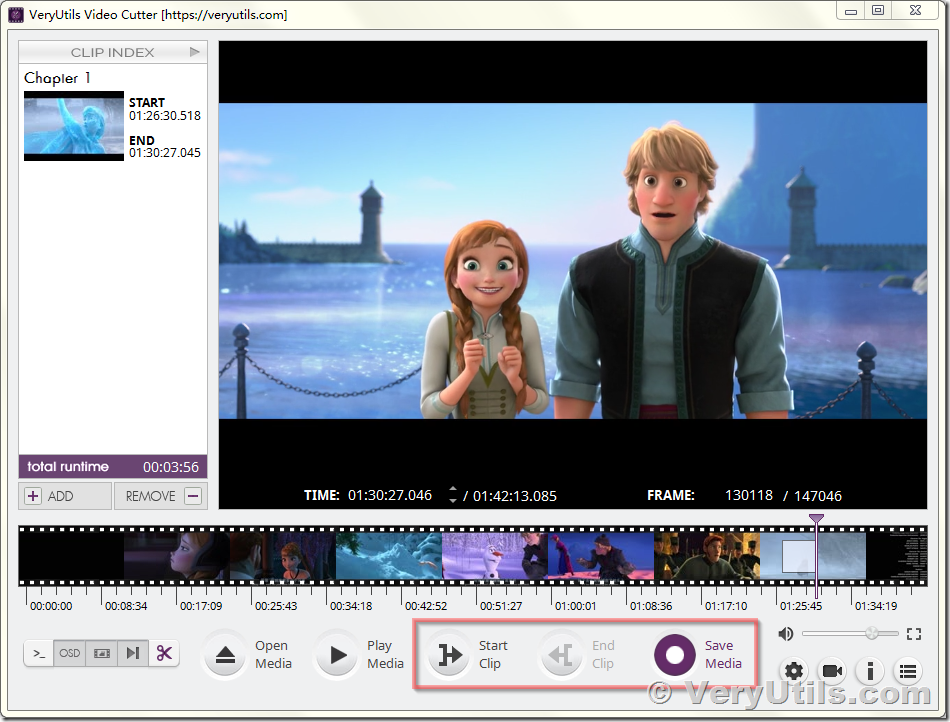Click the timeline label 01:08:36
The height and width of the screenshot is (722, 950).
[x=650, y=606]
